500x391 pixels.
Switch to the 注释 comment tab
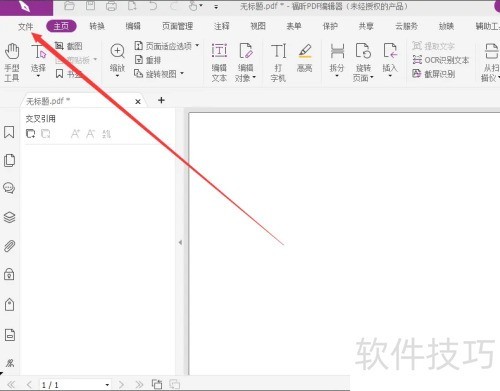coord(222,26)
